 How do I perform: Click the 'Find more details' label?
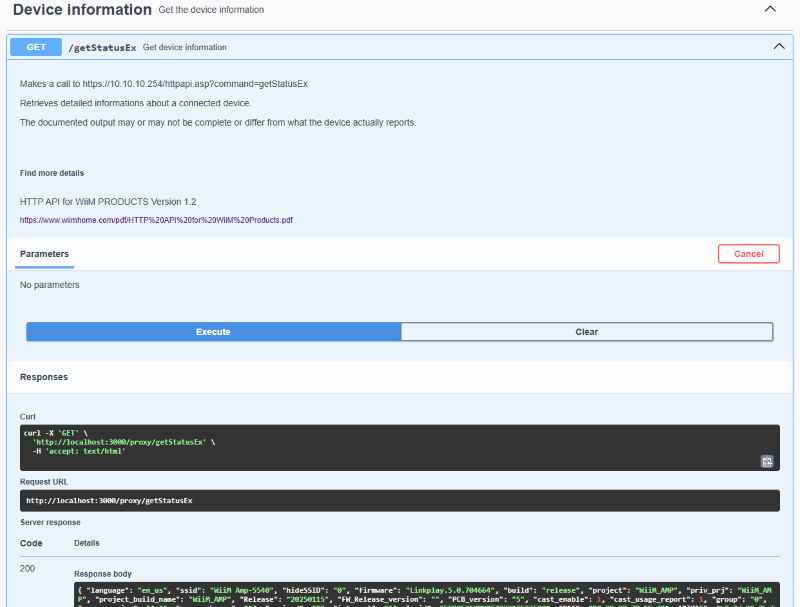52,173
